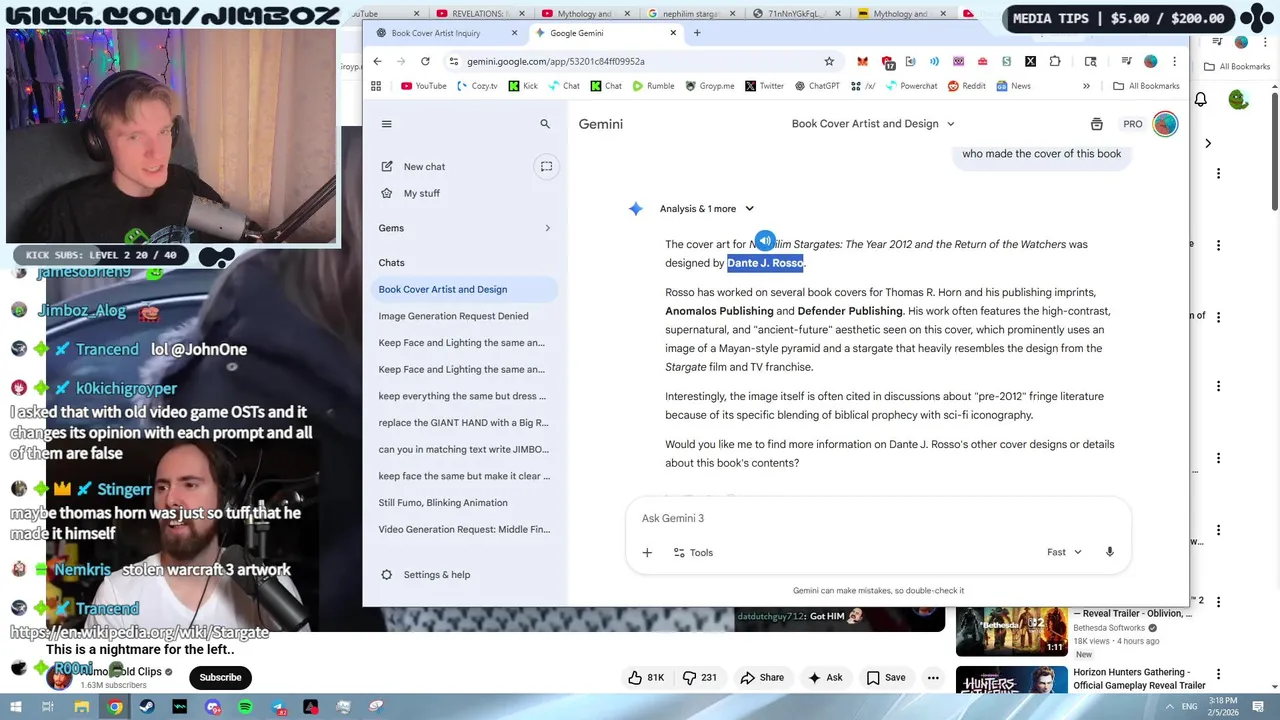
Task: Expand the Analysis & 1 more section
Action: (x=707, y=209)
